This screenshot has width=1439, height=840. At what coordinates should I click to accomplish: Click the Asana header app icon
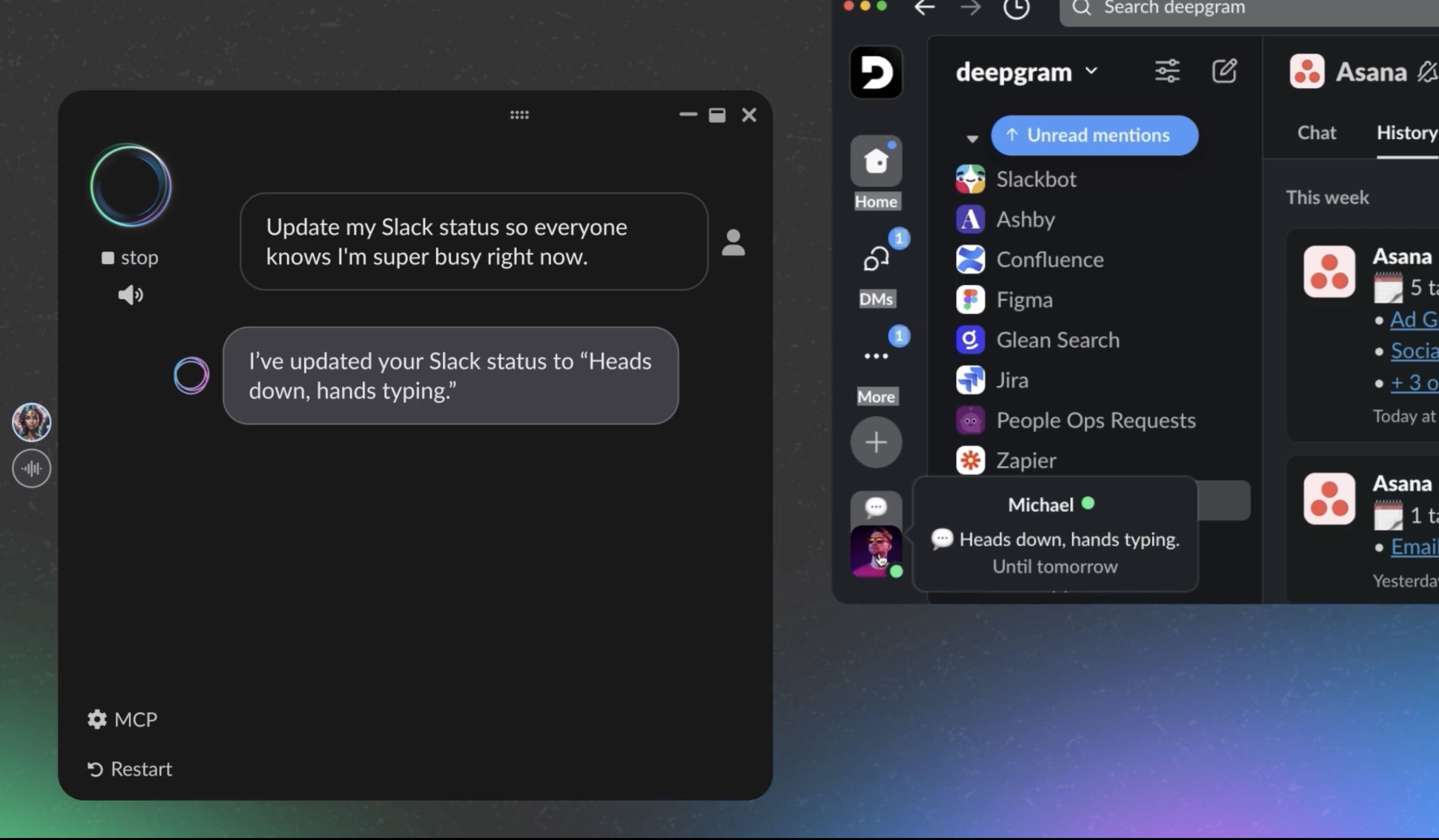(1307, 71)
